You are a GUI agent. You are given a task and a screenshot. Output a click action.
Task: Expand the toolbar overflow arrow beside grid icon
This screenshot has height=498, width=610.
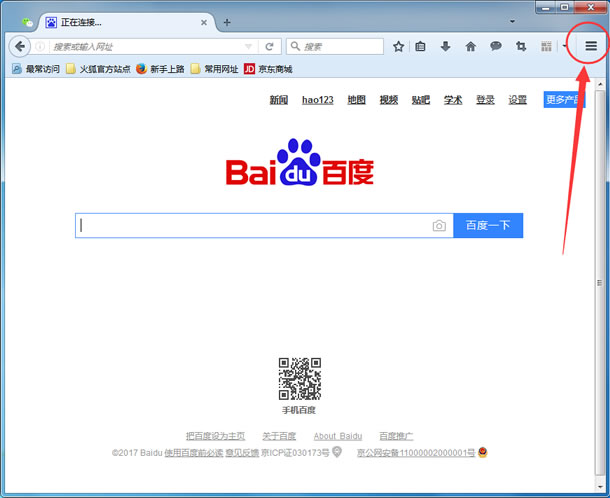(x=564, y=46)
